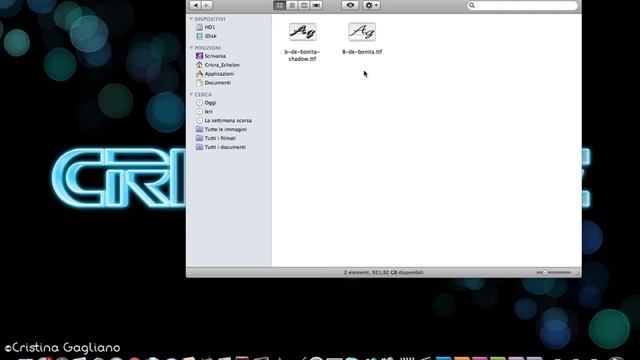Open the HD1 drive in sidebar
The width and height of the screenshot is (640, 360).
coord(206,27)
